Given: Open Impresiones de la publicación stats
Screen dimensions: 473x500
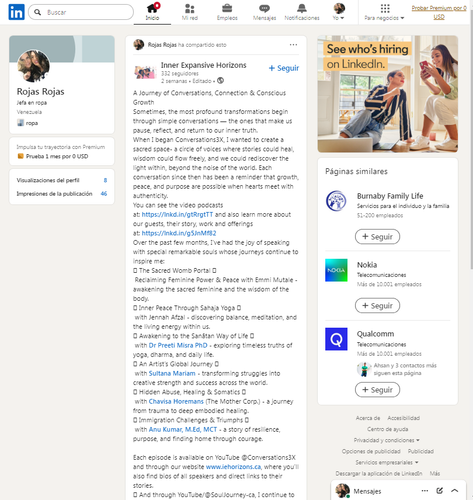Looking at the screenshot, I should point(62,194).
